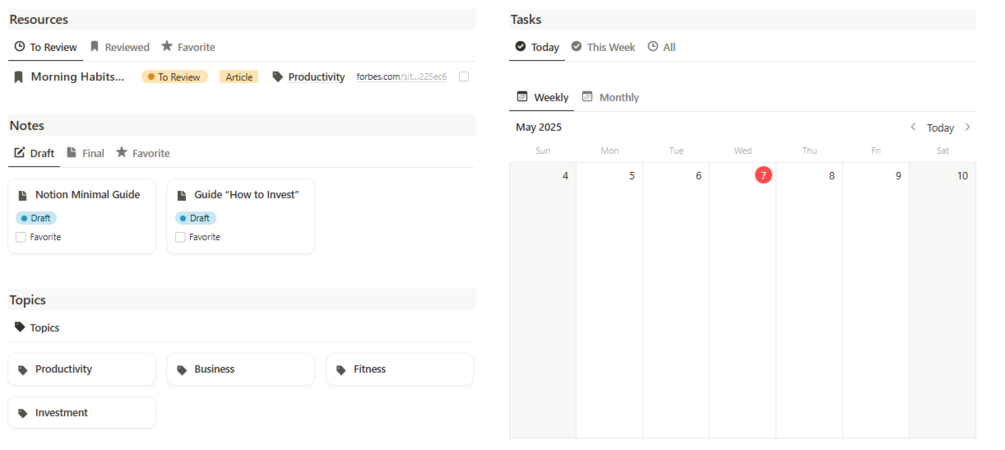Tick Favorite checkbox on Notion Minimal Guide
Viewport: 1005px width, 450px height.
pyautogui.click(x=21, y=237)
